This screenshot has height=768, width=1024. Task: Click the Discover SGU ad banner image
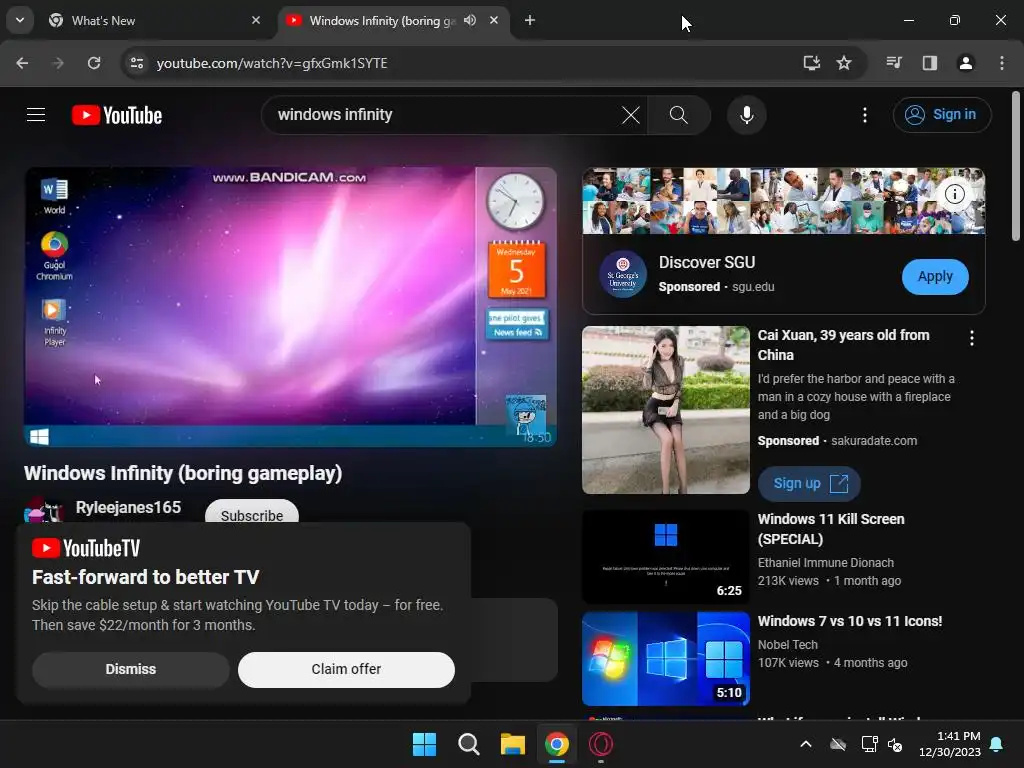(783, 200)
